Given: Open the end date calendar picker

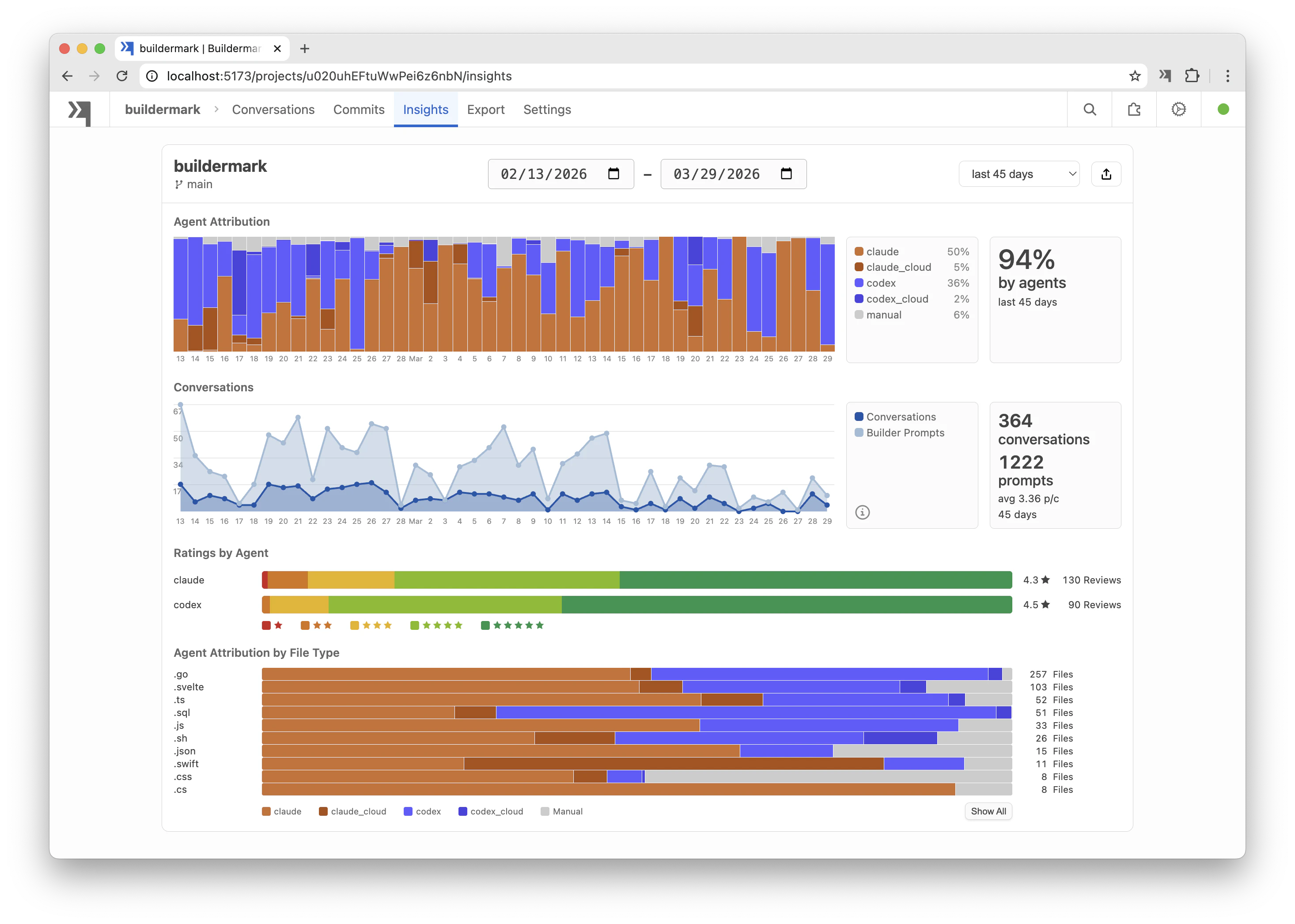Looking at the screenshot, I should tap(787, 174).
